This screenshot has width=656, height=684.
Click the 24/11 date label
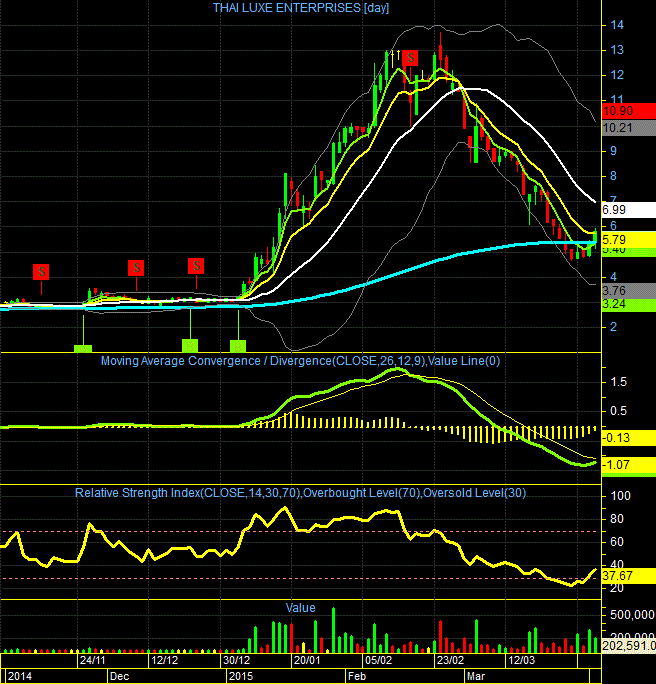coord(92,660)
